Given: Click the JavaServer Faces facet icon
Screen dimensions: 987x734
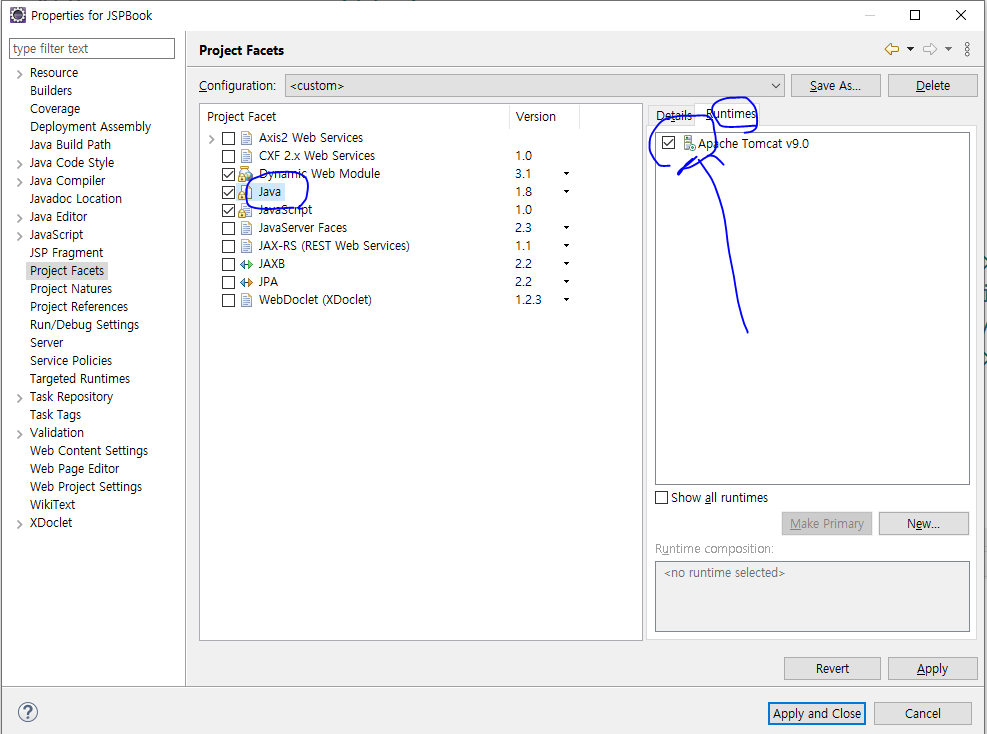Looking at the screenshot, I should [247, 228].
